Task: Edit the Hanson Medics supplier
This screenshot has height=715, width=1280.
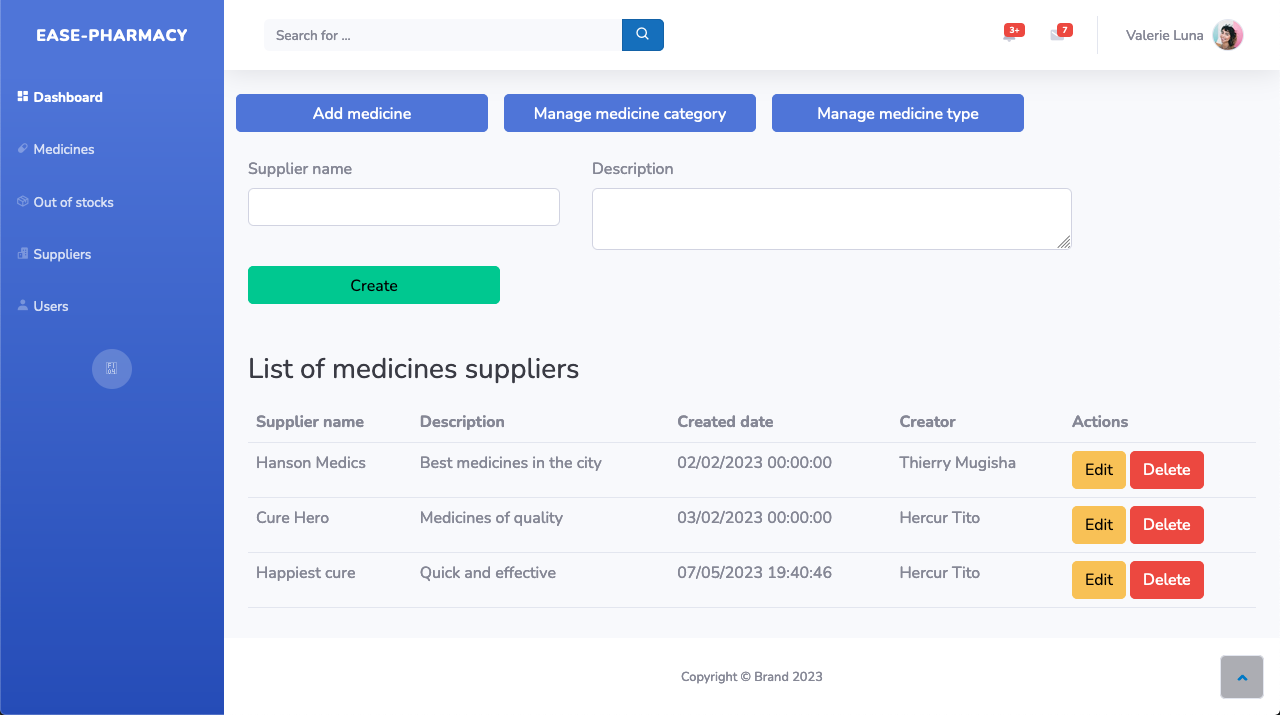Action: (x=1098, y=469)
